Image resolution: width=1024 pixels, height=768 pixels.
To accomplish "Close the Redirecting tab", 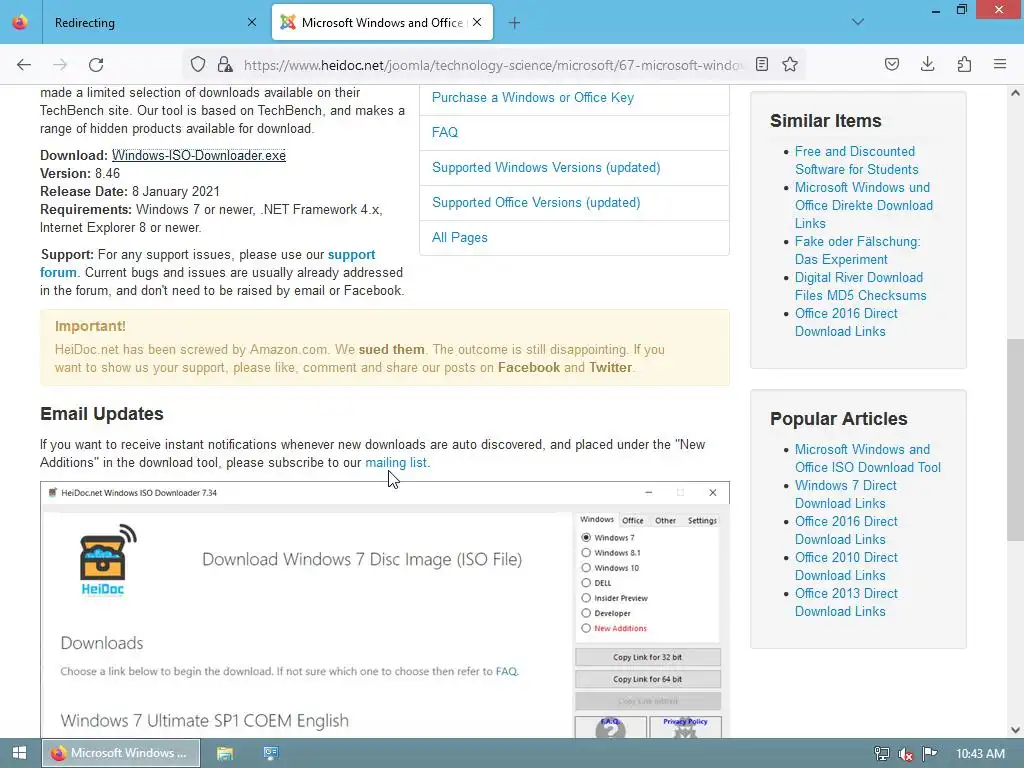I will pos(251,22).
